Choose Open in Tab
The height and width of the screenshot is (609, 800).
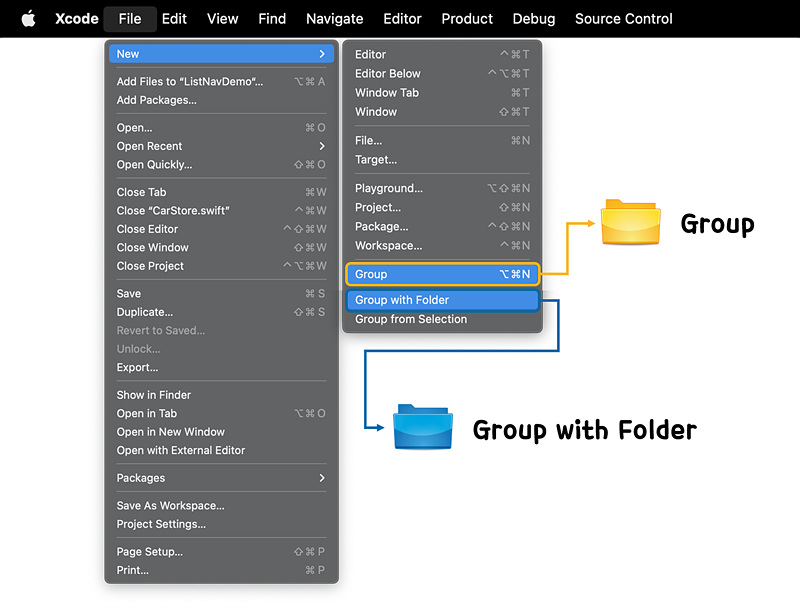(221, 413)
